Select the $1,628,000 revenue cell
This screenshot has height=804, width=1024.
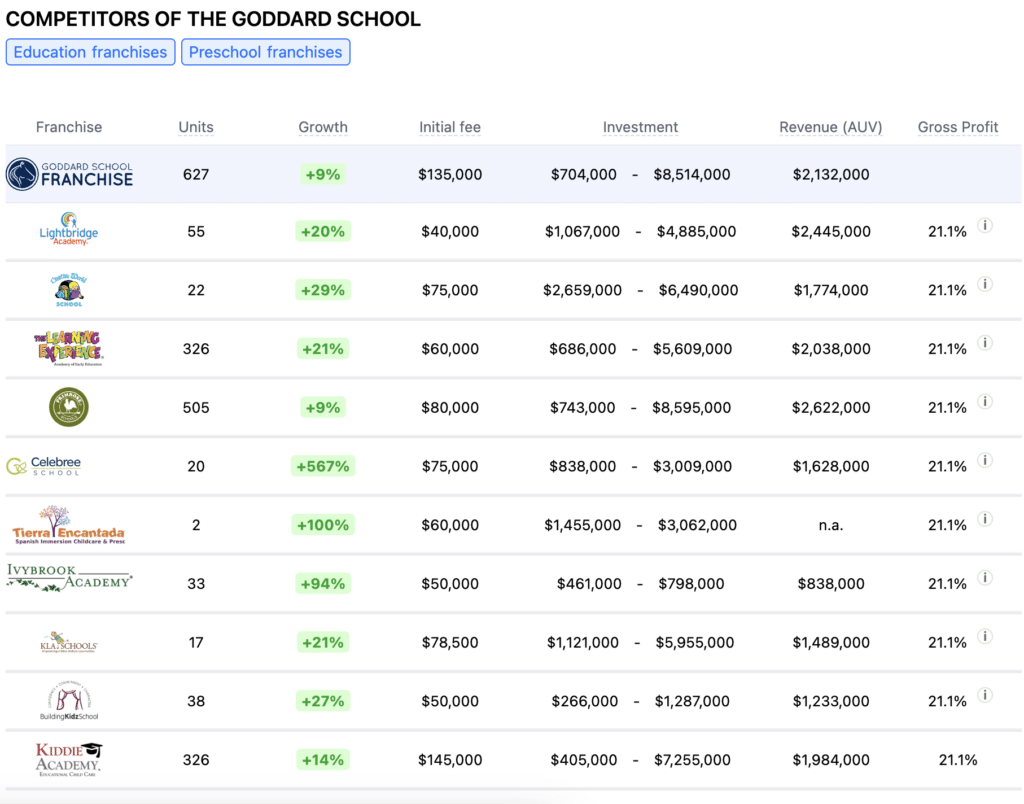[x=831, y=466]
